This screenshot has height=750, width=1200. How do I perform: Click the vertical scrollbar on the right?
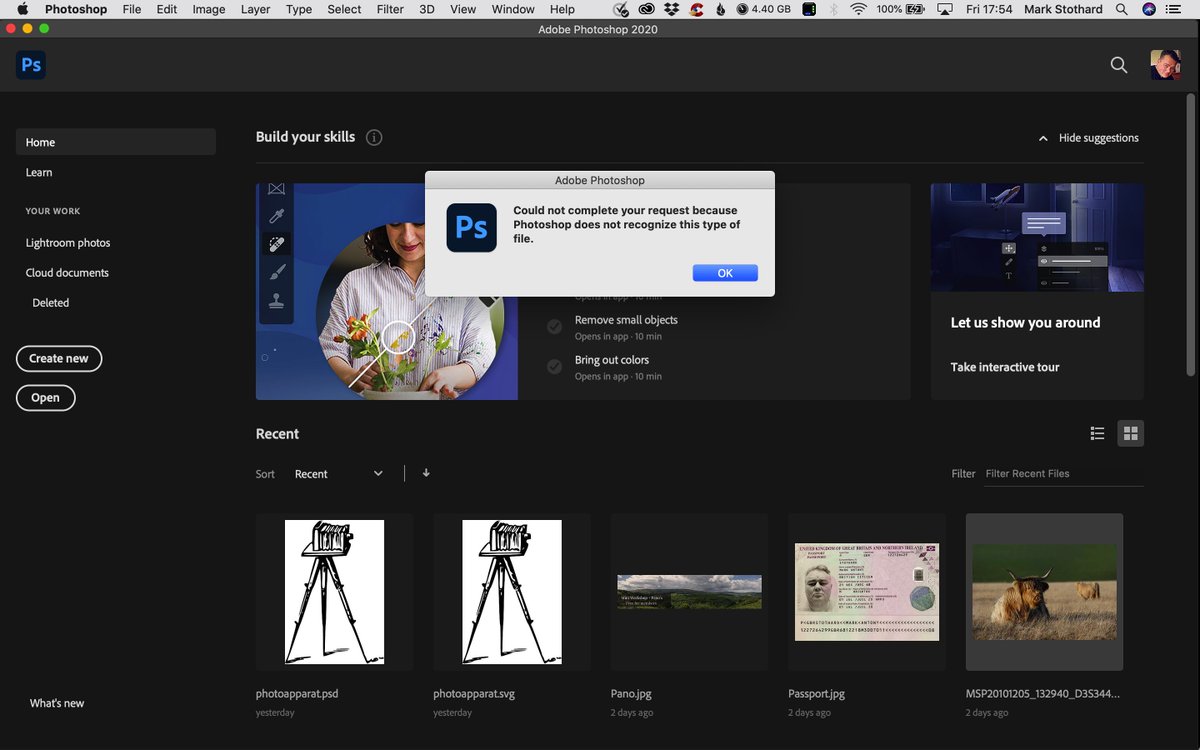click(x=1190, y=235)
